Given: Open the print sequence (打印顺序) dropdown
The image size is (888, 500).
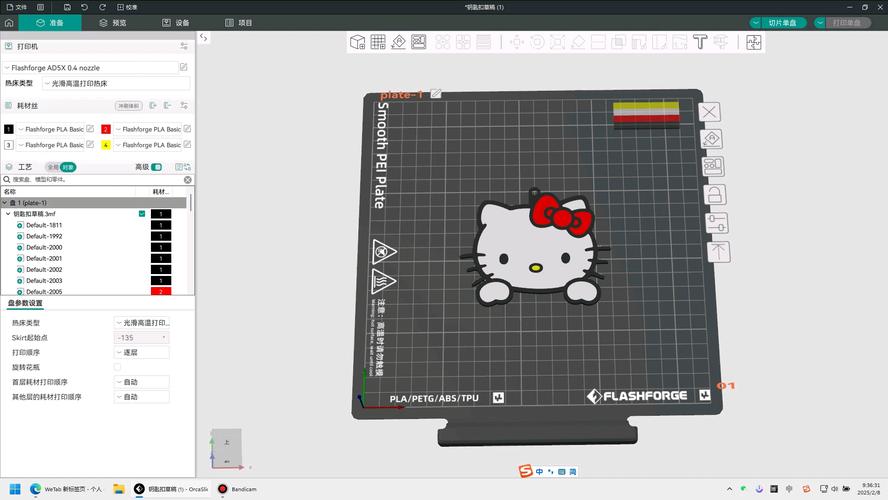Looking at the screenshot, I should point(142,352).
